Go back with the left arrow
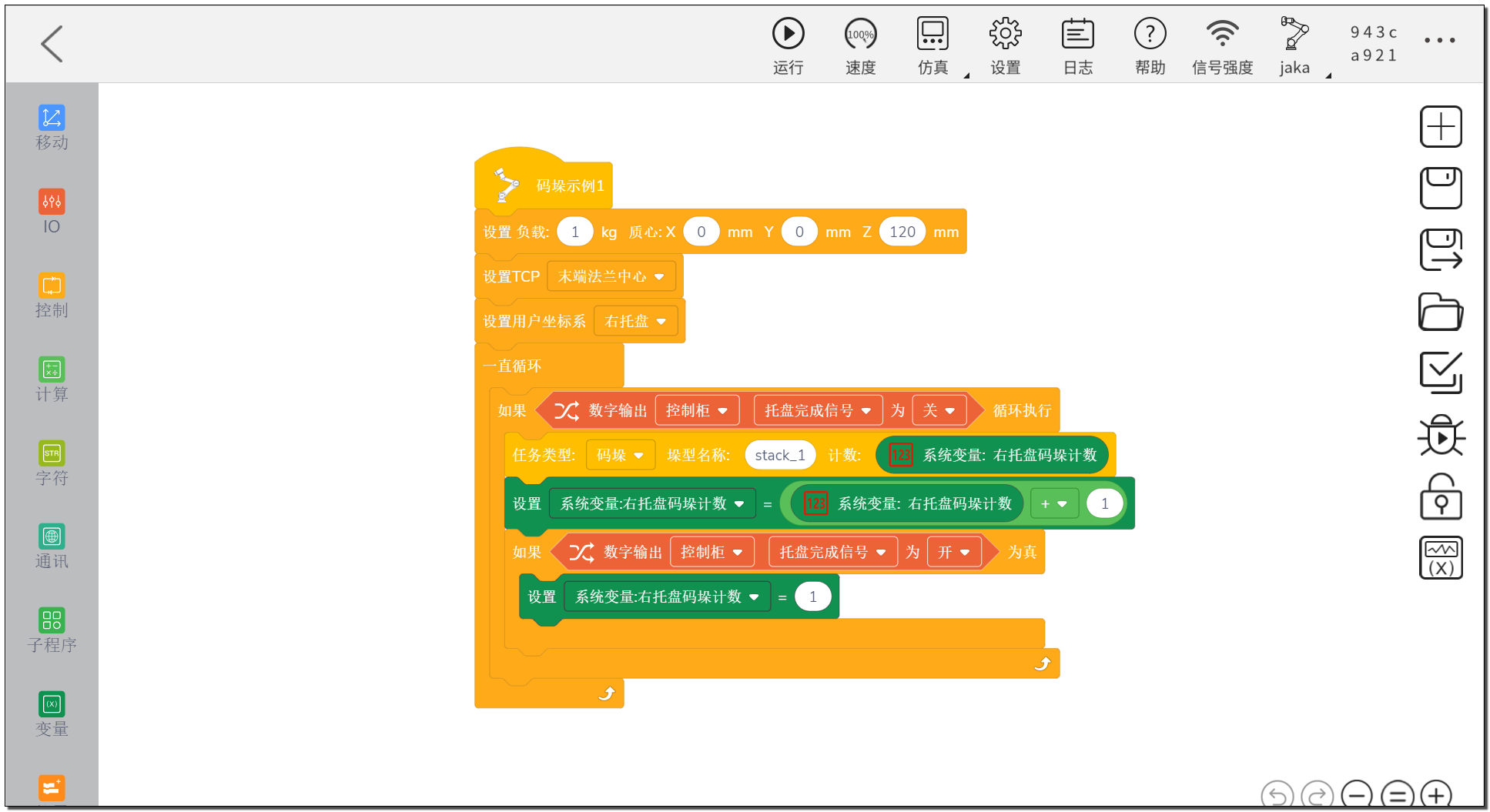The height and width of the screenshot is (812, 1490). point(52,43)
